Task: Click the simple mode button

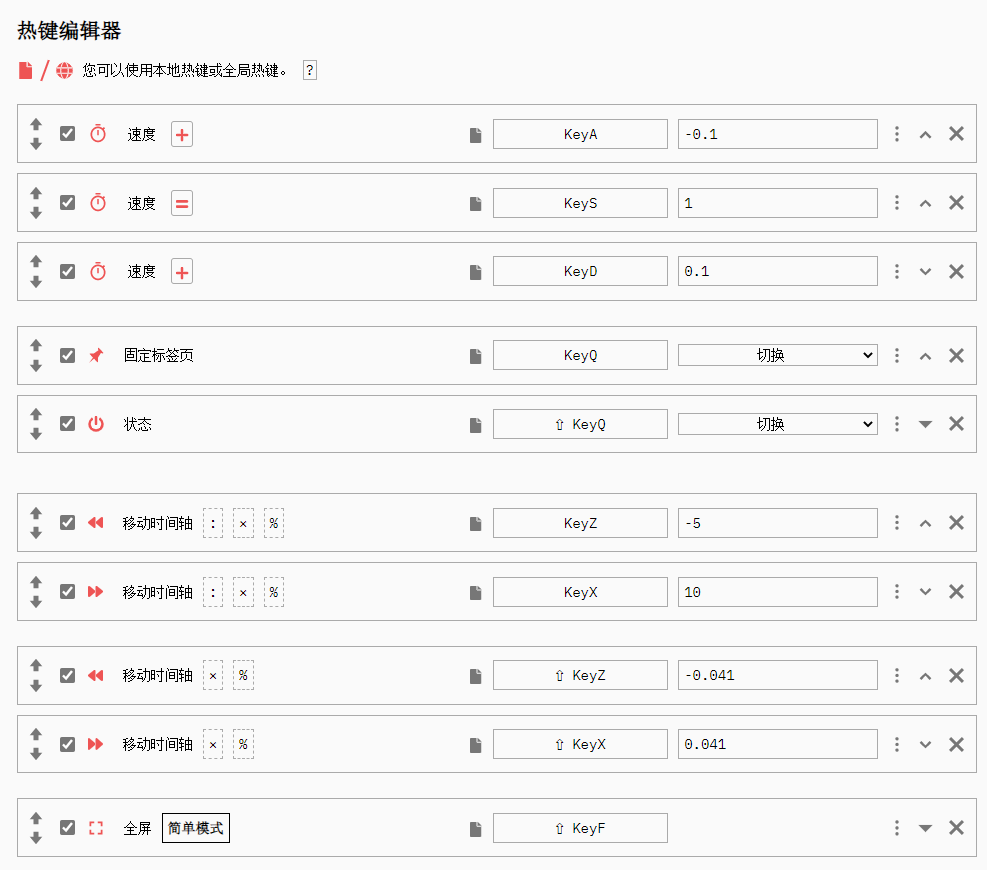Action: (196, 828)
